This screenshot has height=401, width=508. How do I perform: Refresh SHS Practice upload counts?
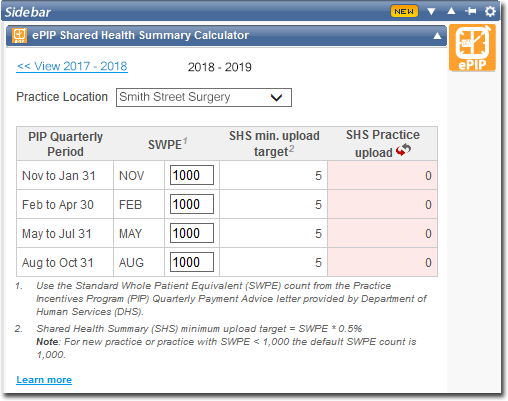403,150
